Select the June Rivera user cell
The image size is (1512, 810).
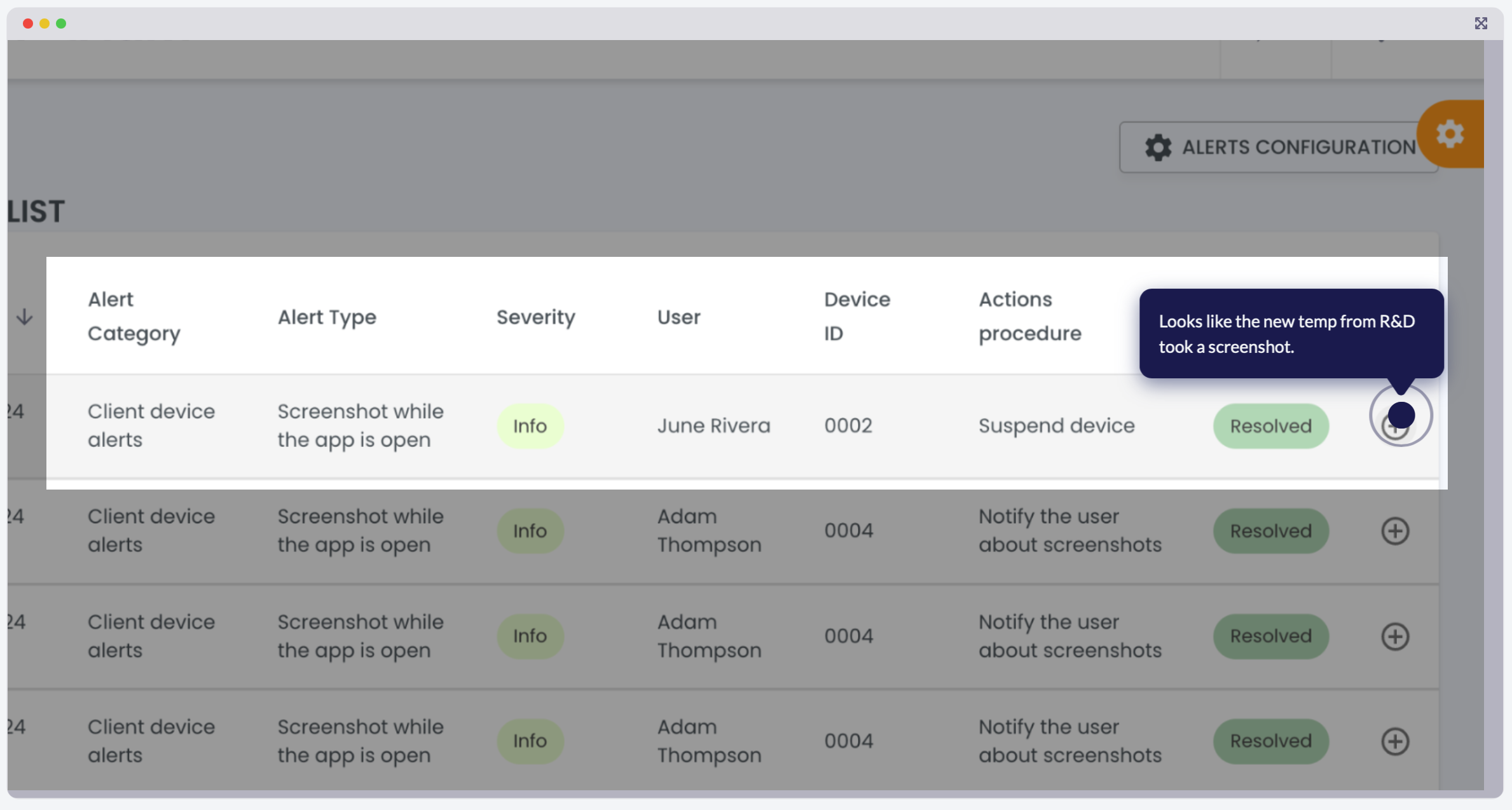[x=714, y=426]
